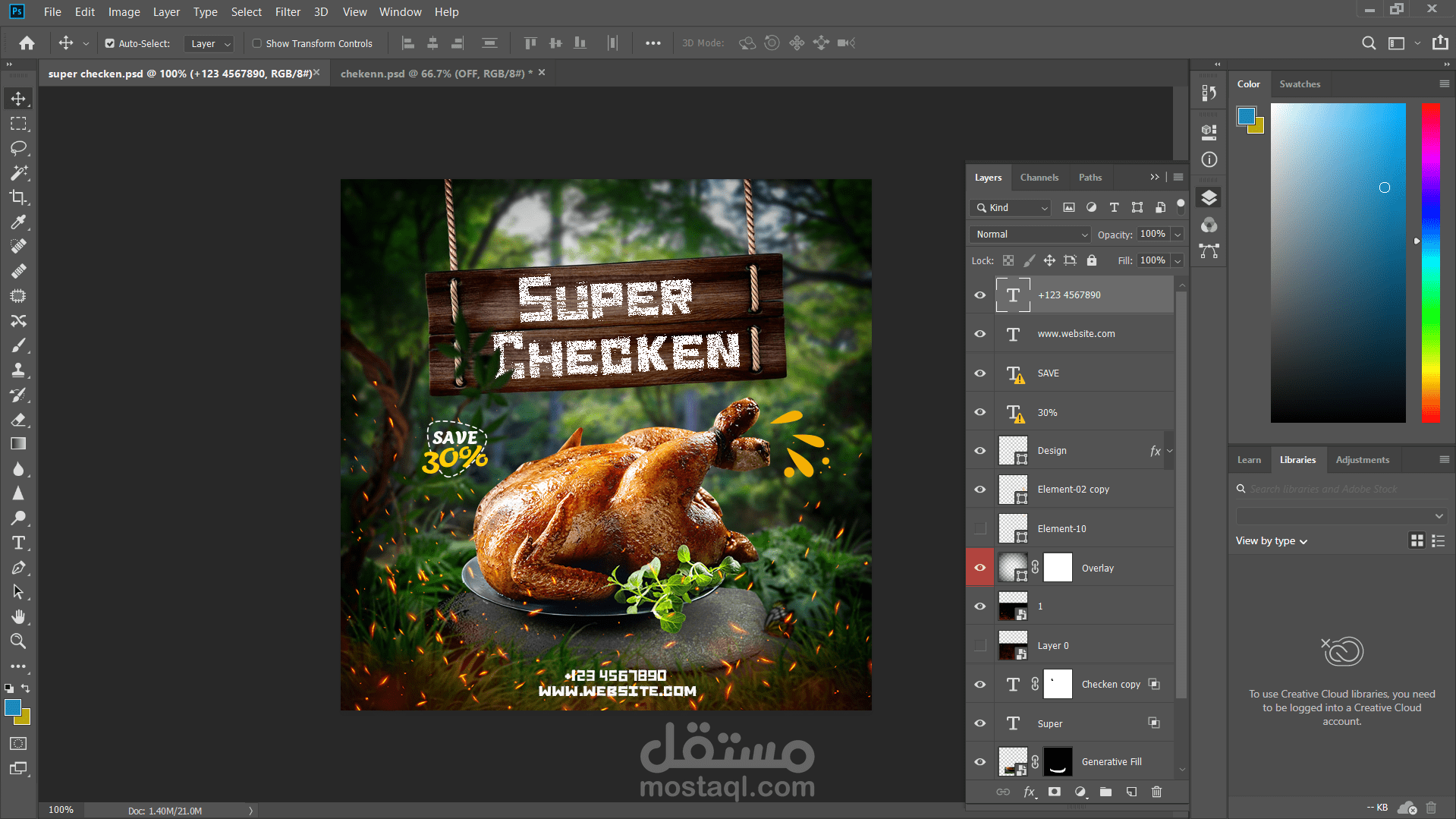Open the library selector dropdown
The image size is (1456, 819).
1341,516
